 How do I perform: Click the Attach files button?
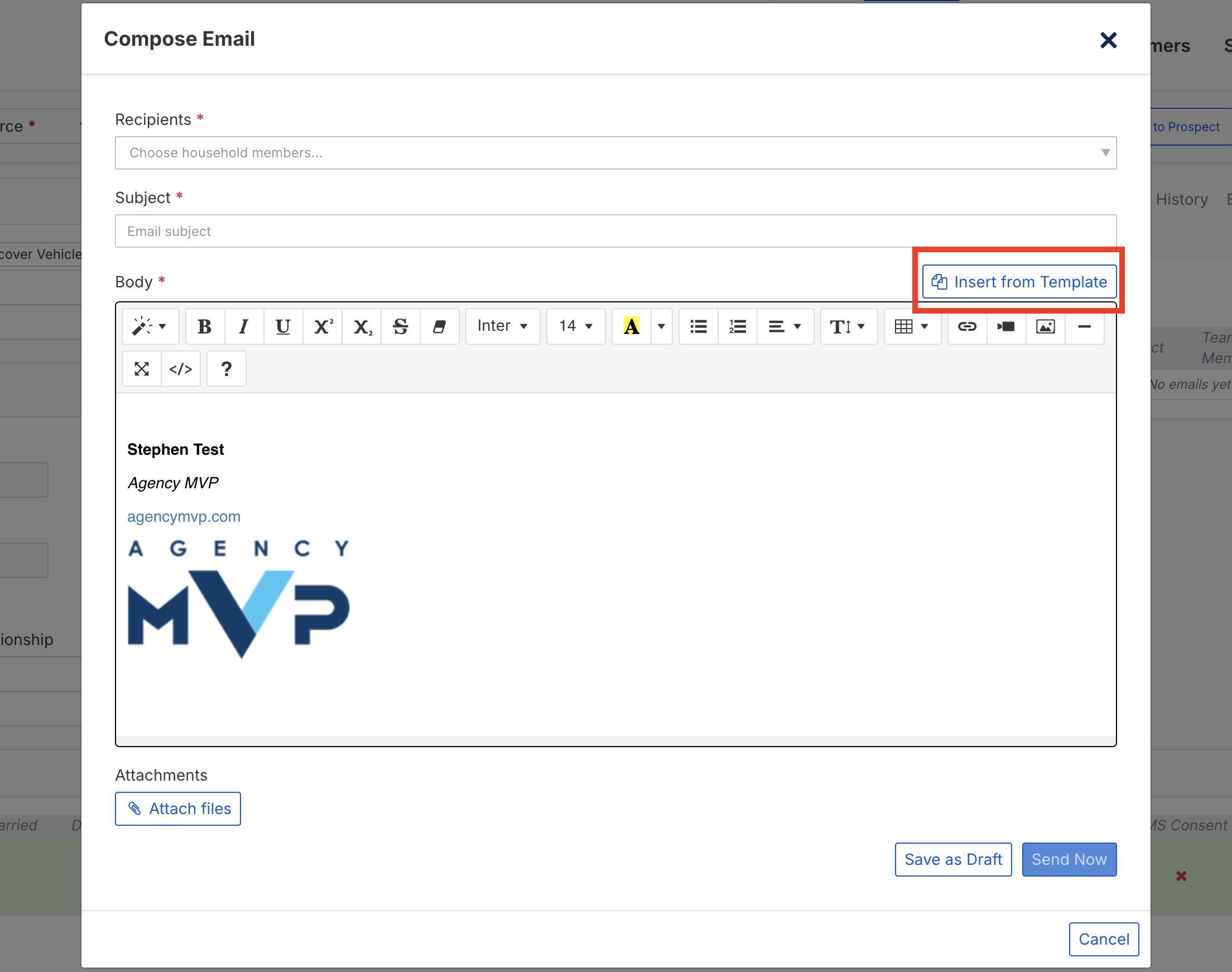tap(178, 809)
